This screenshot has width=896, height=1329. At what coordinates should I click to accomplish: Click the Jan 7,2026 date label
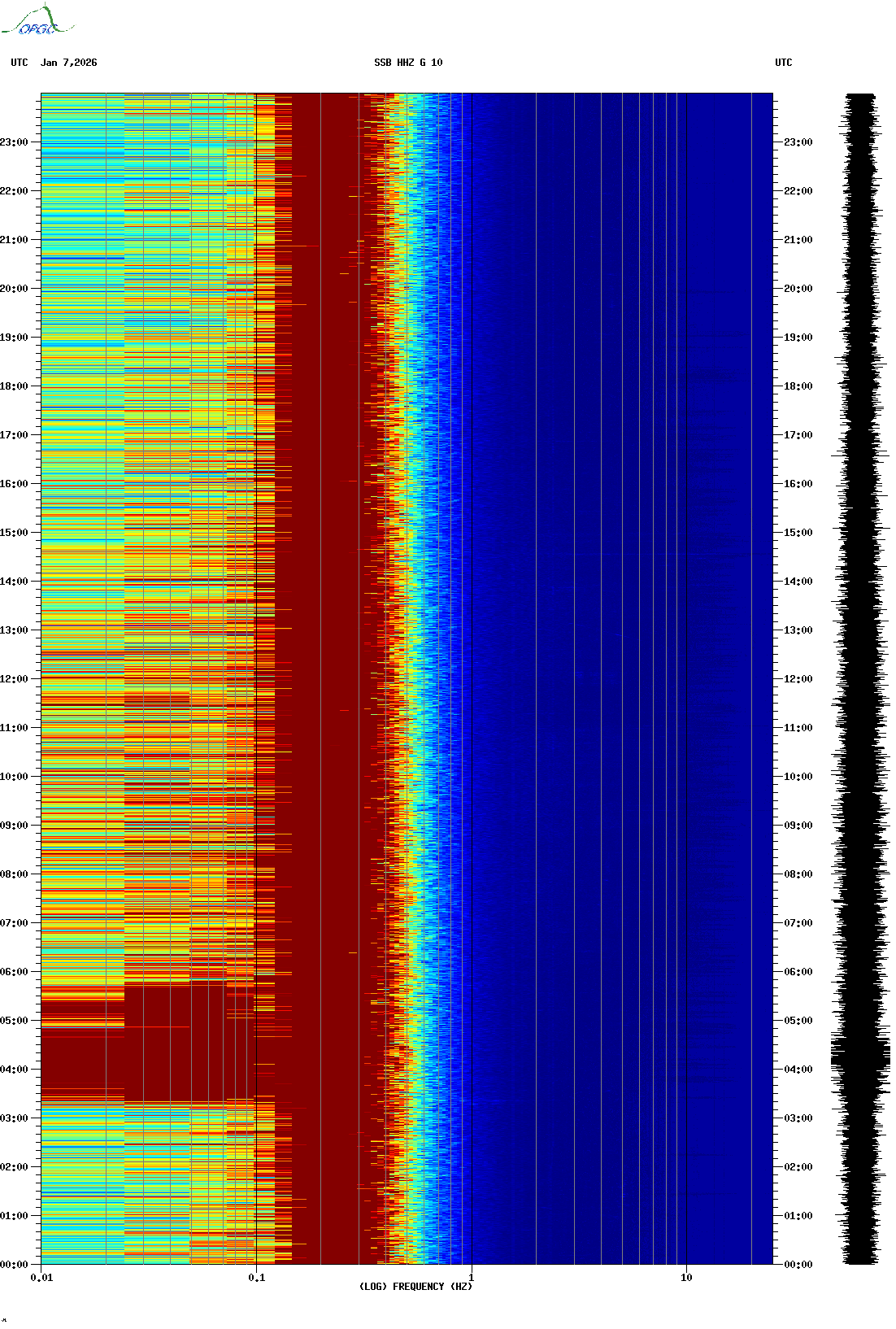click(68, 63)
